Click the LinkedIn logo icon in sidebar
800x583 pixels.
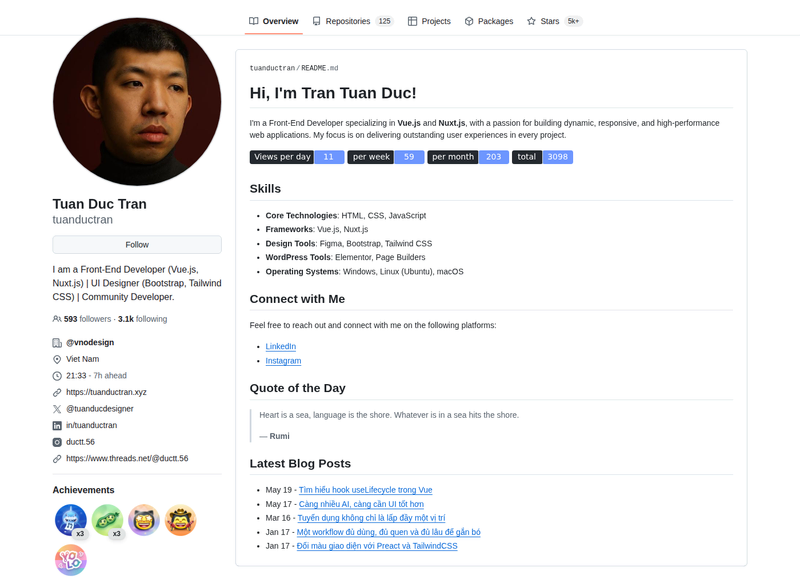[57, 426]
